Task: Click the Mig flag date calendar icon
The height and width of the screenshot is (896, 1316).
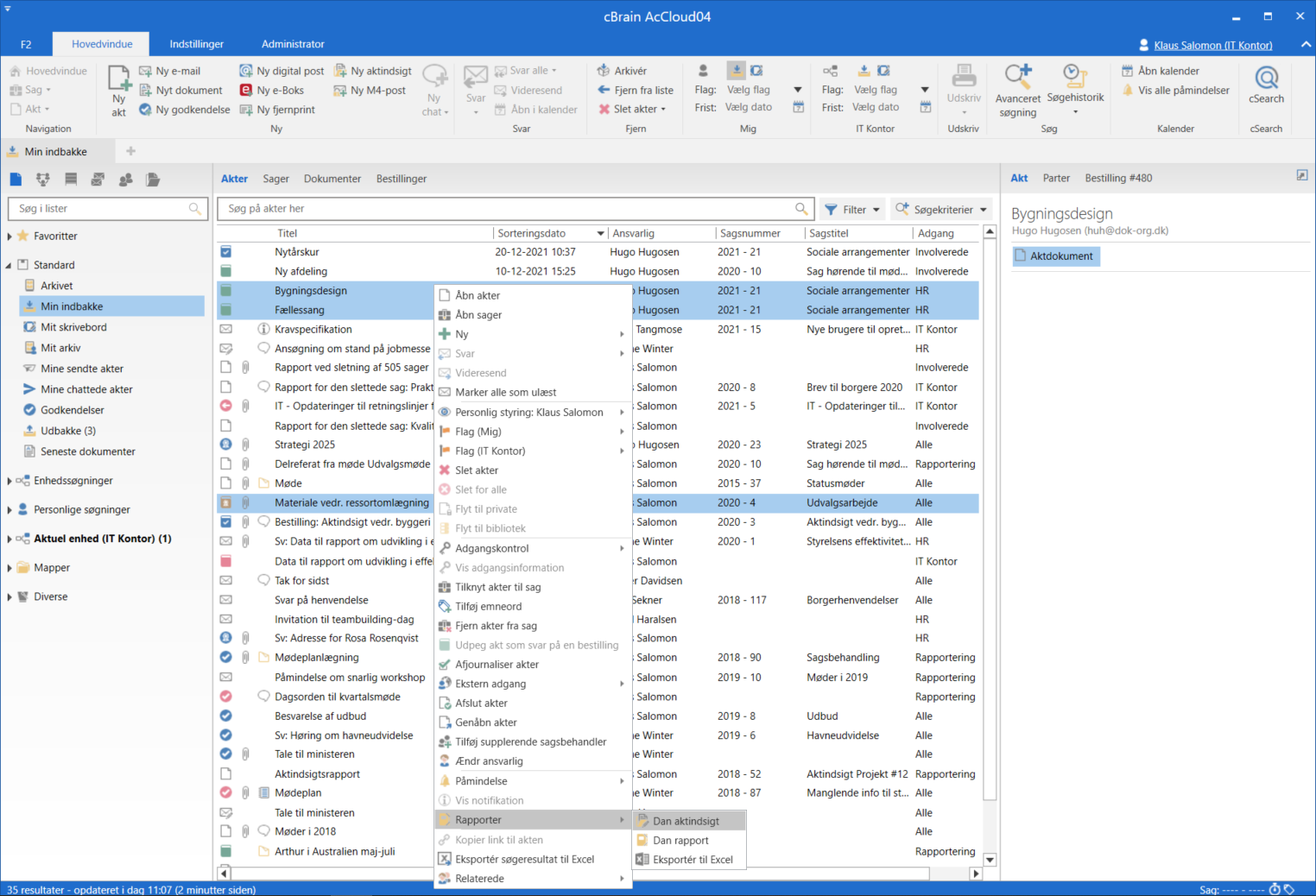Action: pos(798,107)
